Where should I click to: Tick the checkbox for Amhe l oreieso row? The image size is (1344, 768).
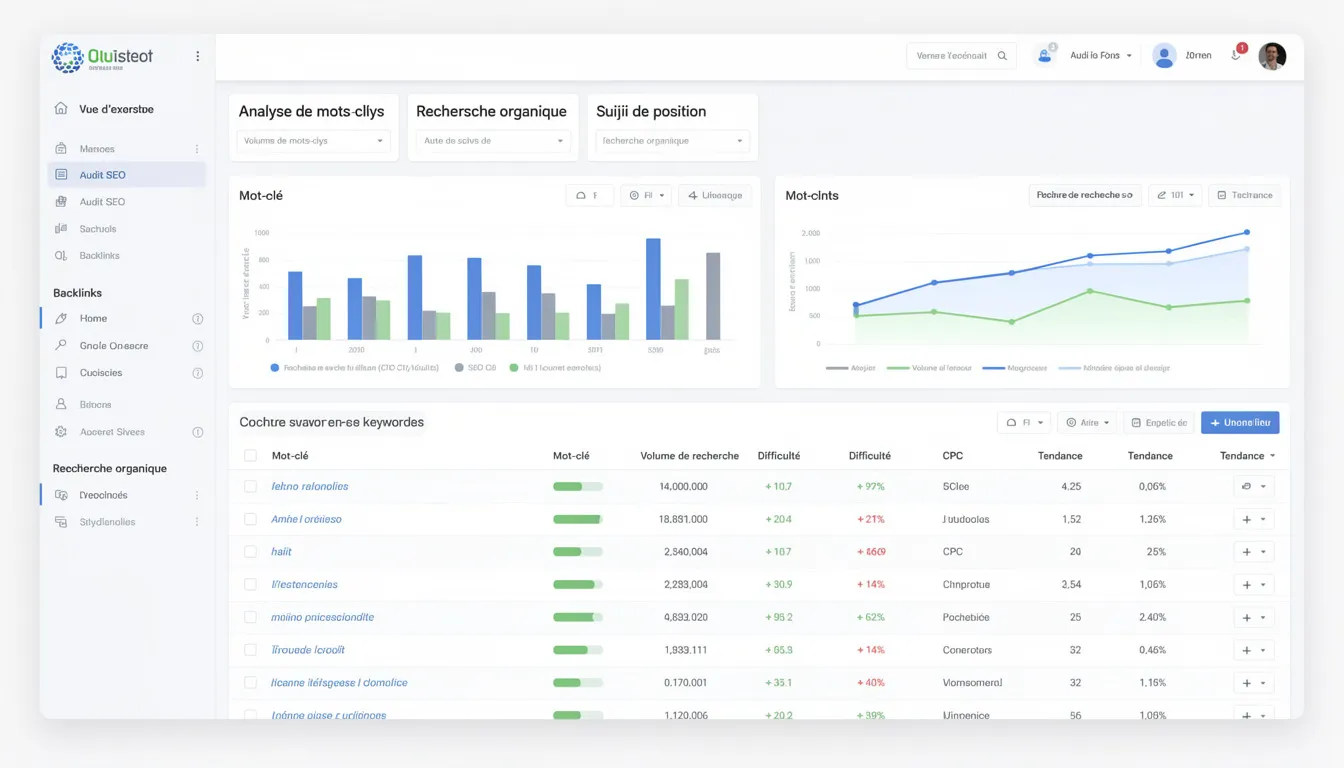click(250, 519)
